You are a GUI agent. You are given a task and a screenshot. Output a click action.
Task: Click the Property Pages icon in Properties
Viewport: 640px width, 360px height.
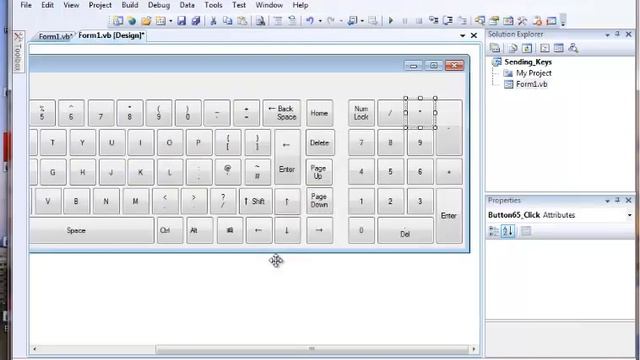coord(526,231)
